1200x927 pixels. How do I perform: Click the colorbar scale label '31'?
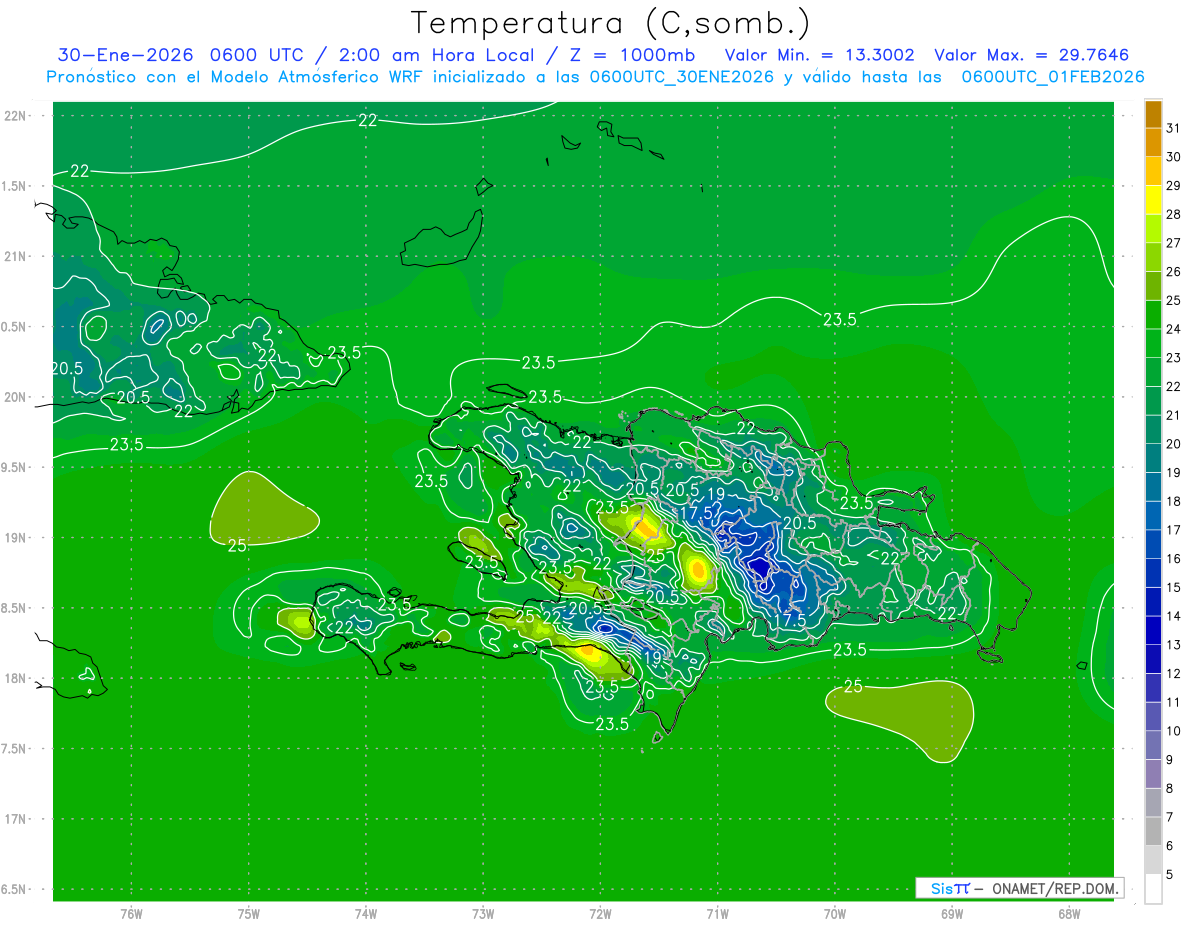tap(1173, 128)
